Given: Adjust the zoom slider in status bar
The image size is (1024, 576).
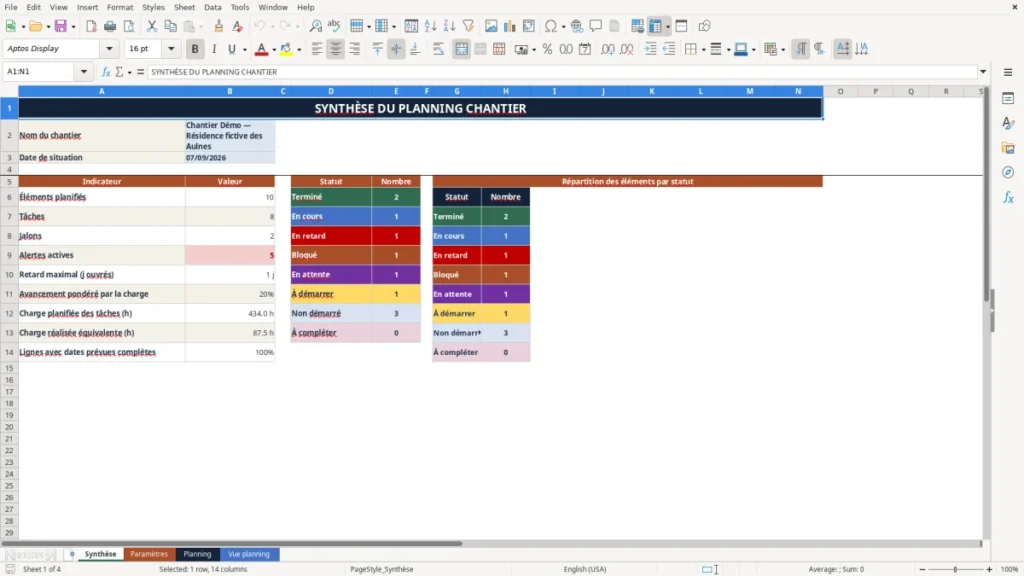Looking at the screenshot, I should pyautogui.click(x=955, y=569).
